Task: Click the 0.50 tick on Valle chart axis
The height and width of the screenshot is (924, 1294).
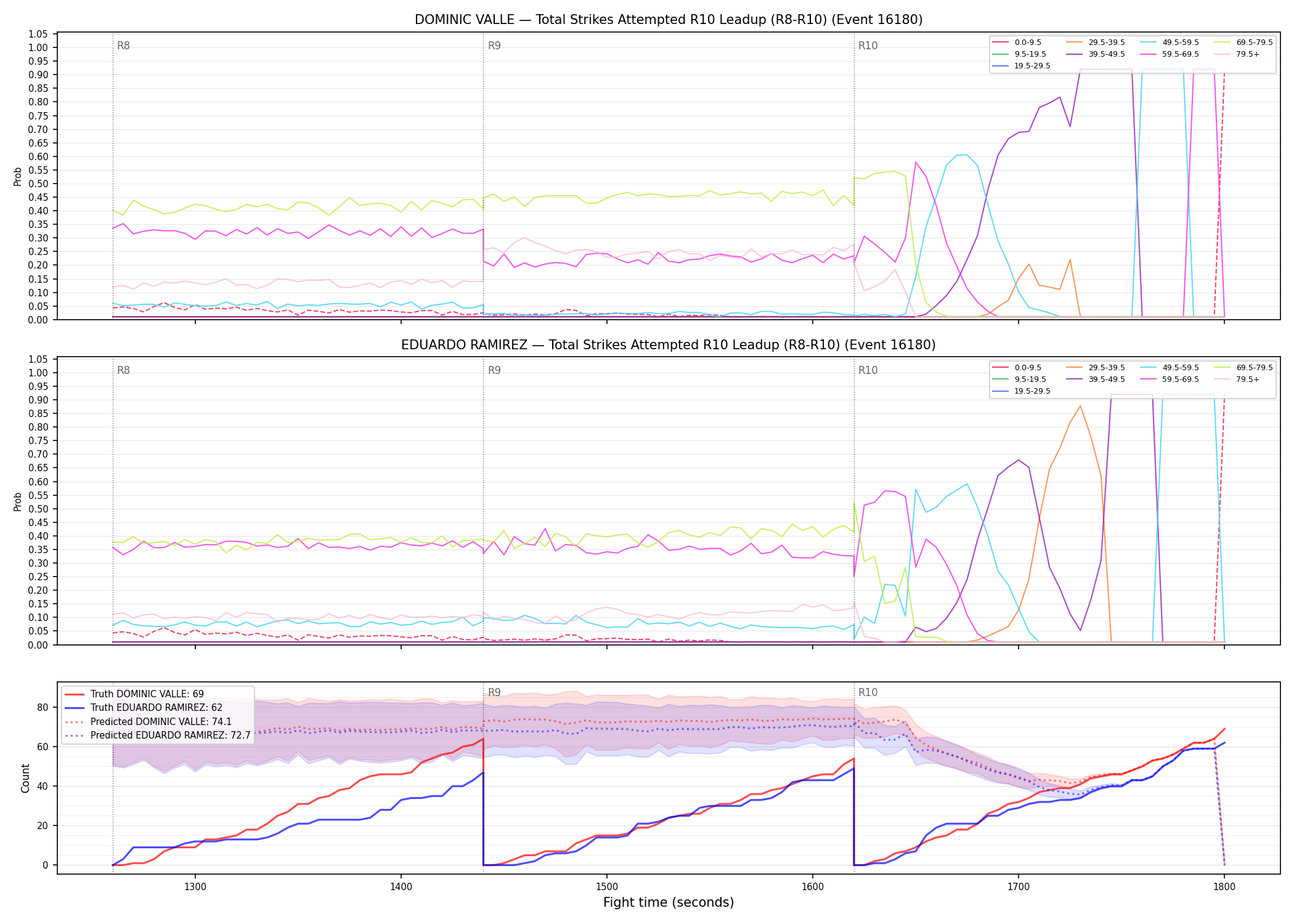Action: [x=38, y=184]
